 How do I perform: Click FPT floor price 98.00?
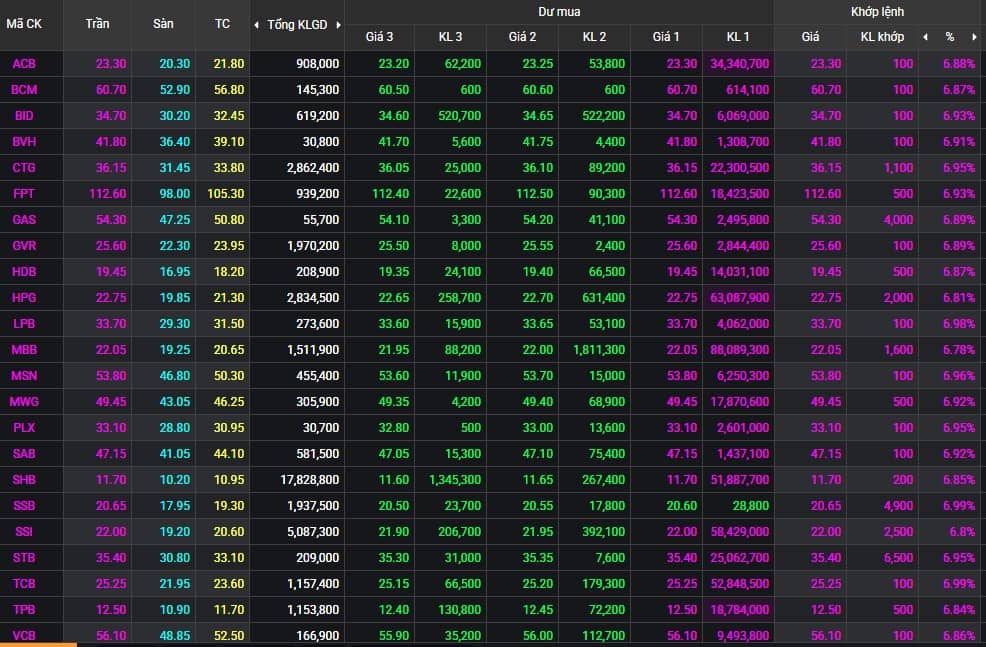[175, 194]
